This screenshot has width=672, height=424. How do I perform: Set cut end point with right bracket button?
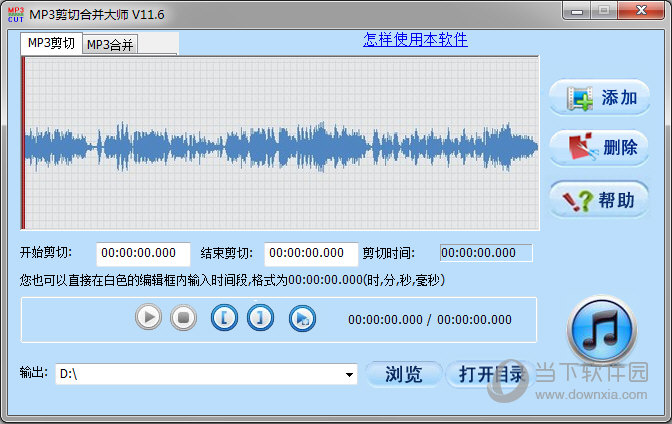click(x=260, y=318)
